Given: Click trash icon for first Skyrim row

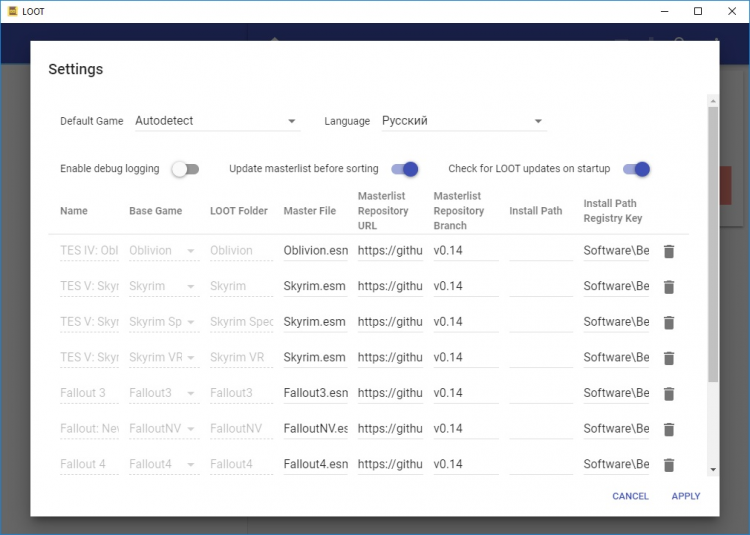Looking at the screenshot, I should point(669,287).
